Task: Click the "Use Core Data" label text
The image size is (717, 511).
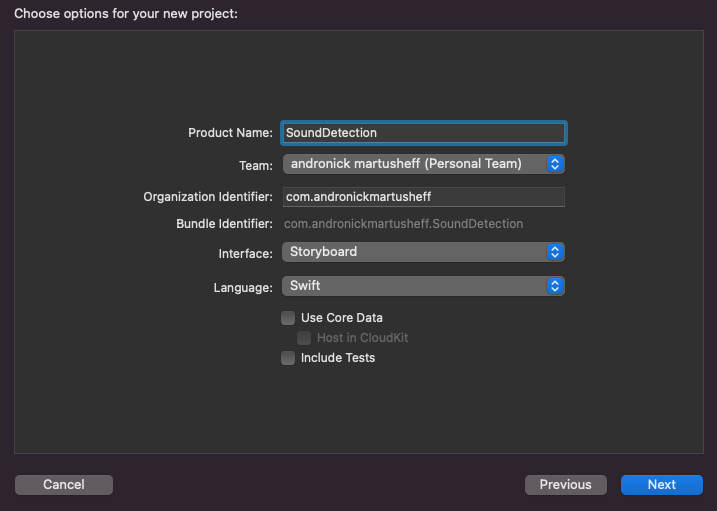Action: click(x=341, y=318)
